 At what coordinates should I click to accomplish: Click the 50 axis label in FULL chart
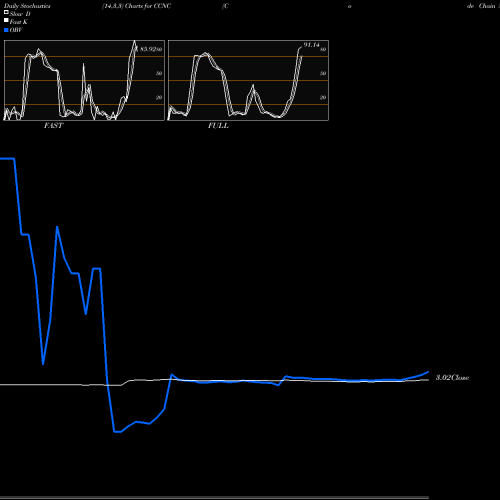(x=323, y=73)
